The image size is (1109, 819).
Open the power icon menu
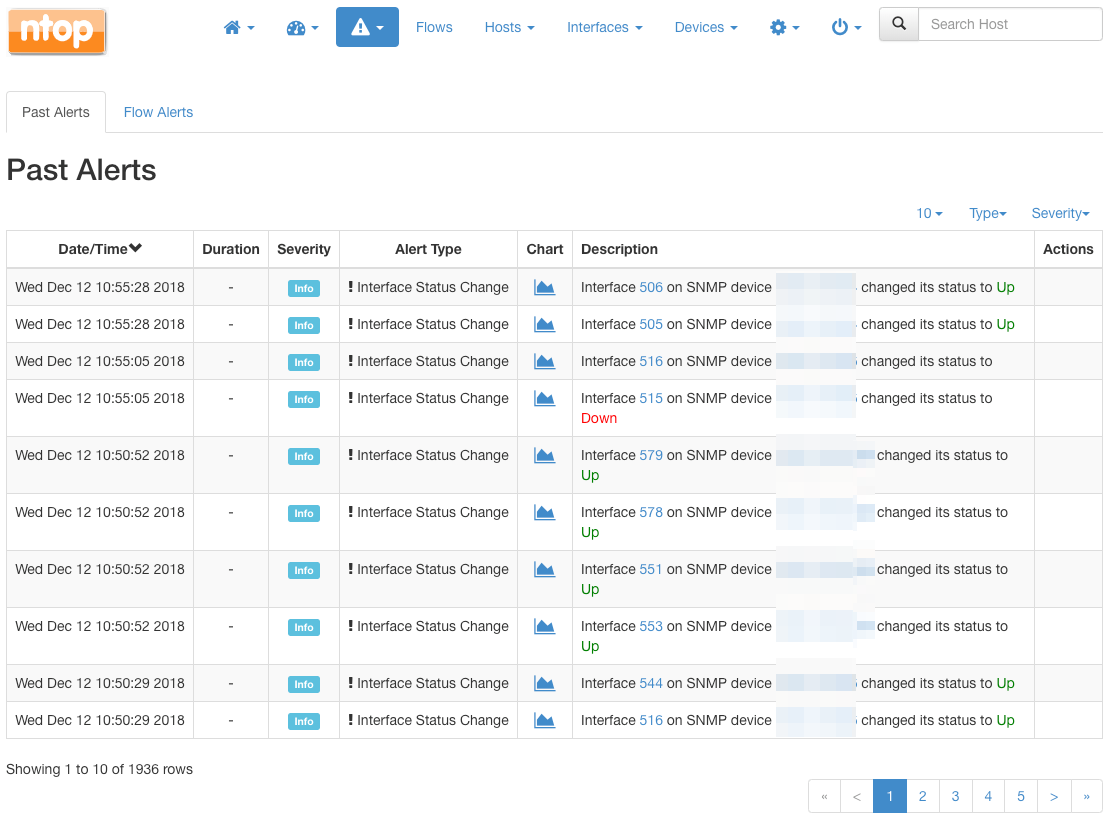click(x=846, y=28)
